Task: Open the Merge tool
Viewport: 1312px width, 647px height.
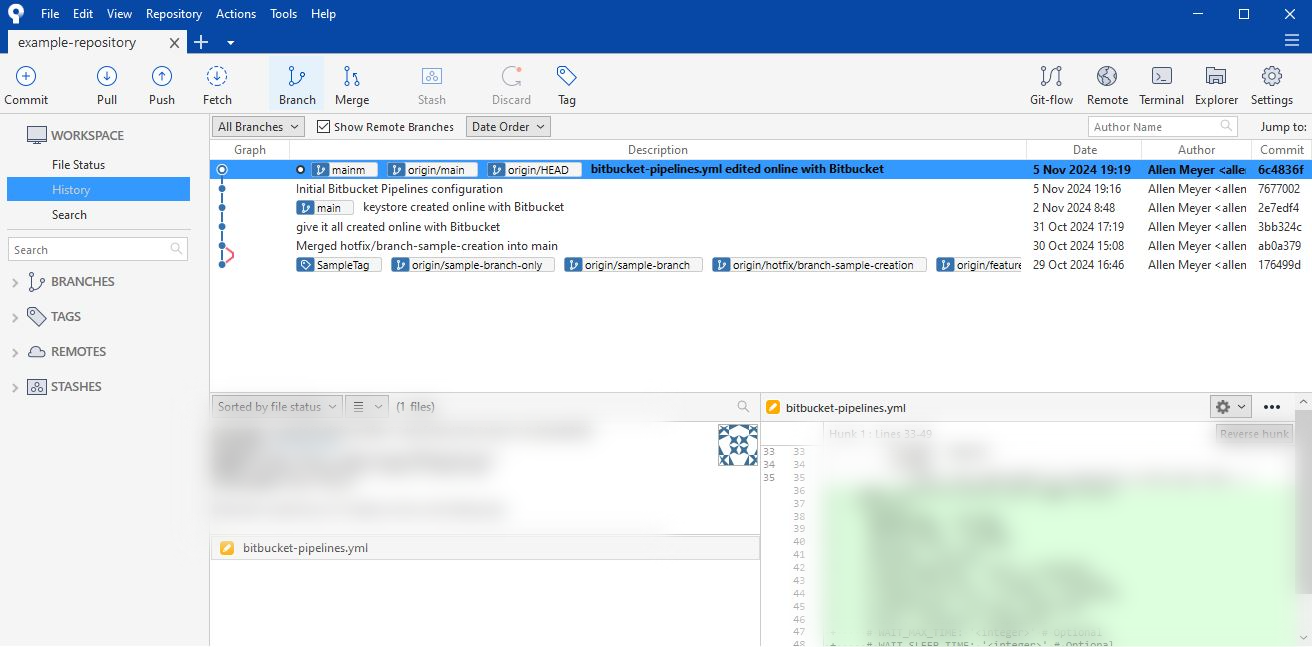Action: [x=352, y=85]
